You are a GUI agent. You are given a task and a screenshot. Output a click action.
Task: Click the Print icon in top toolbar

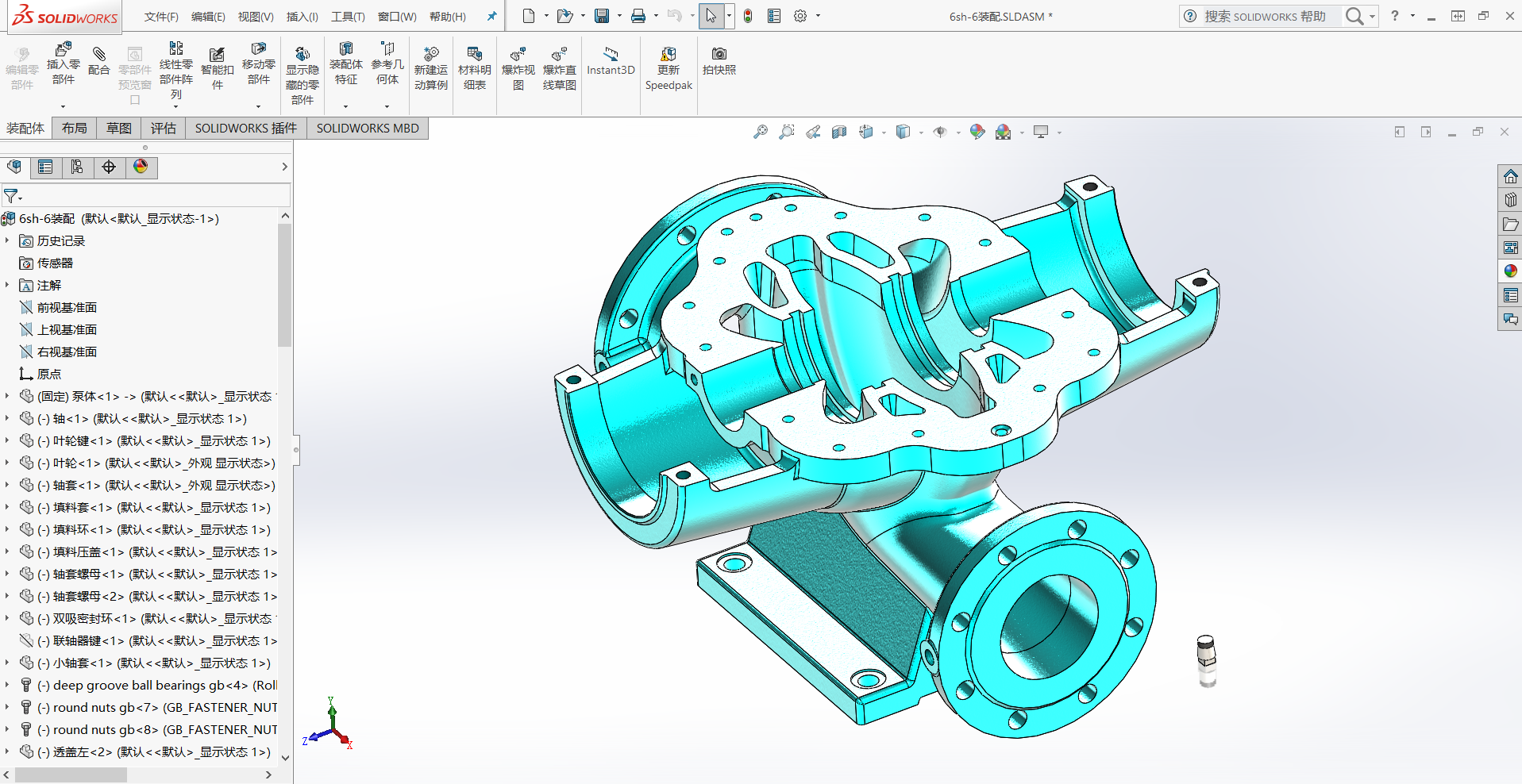638,16
